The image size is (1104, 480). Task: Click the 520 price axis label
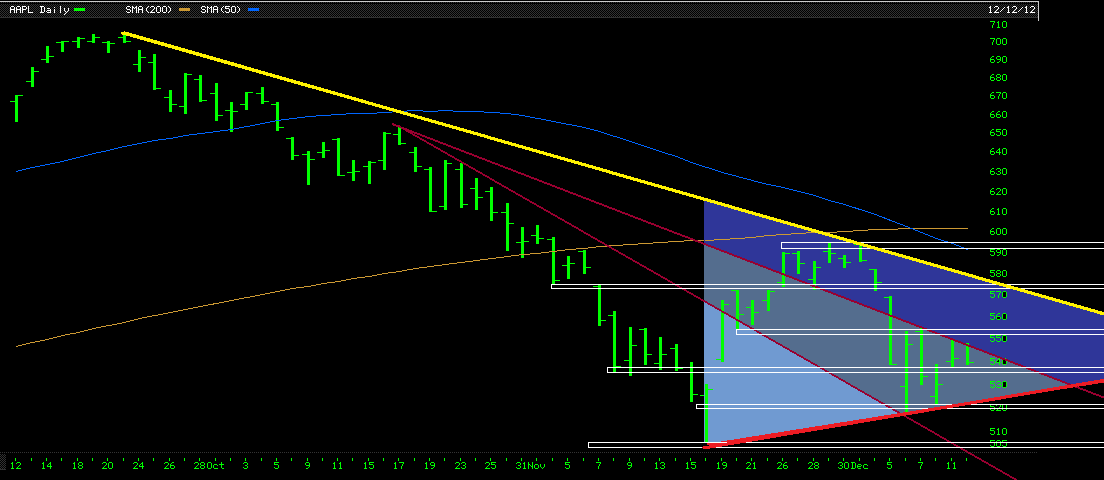coord(998,408)
